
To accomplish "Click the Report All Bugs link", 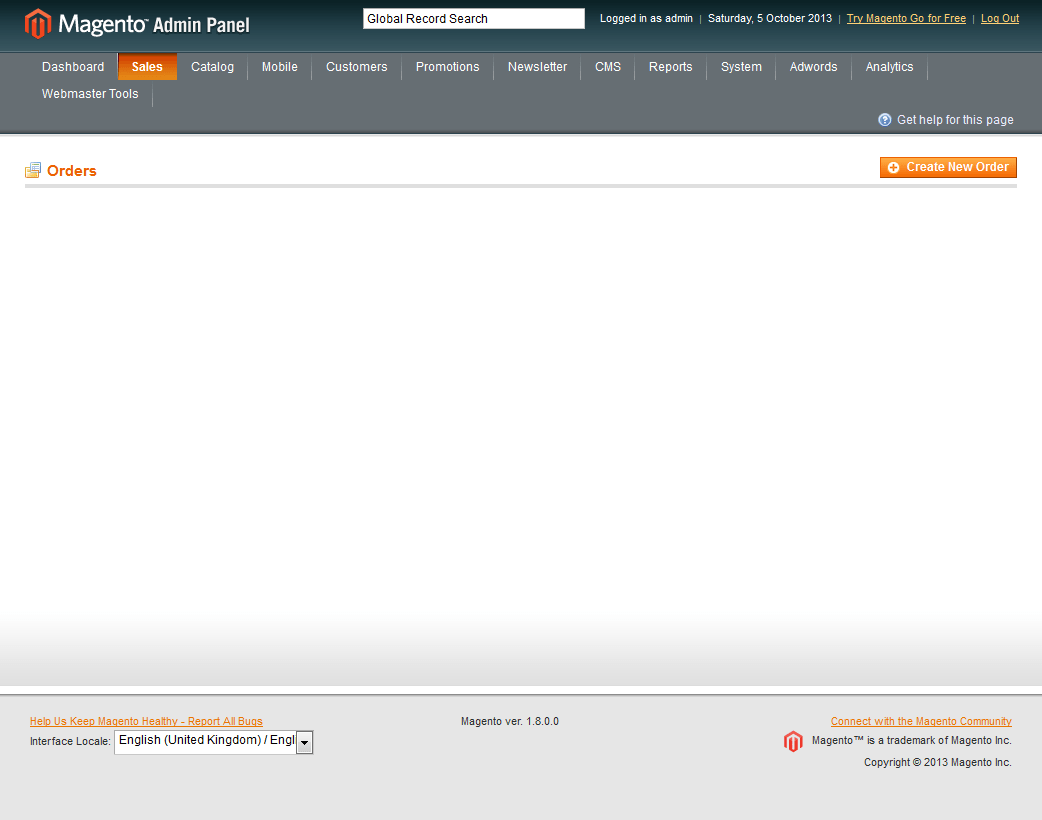I will (x=146, y=721).
